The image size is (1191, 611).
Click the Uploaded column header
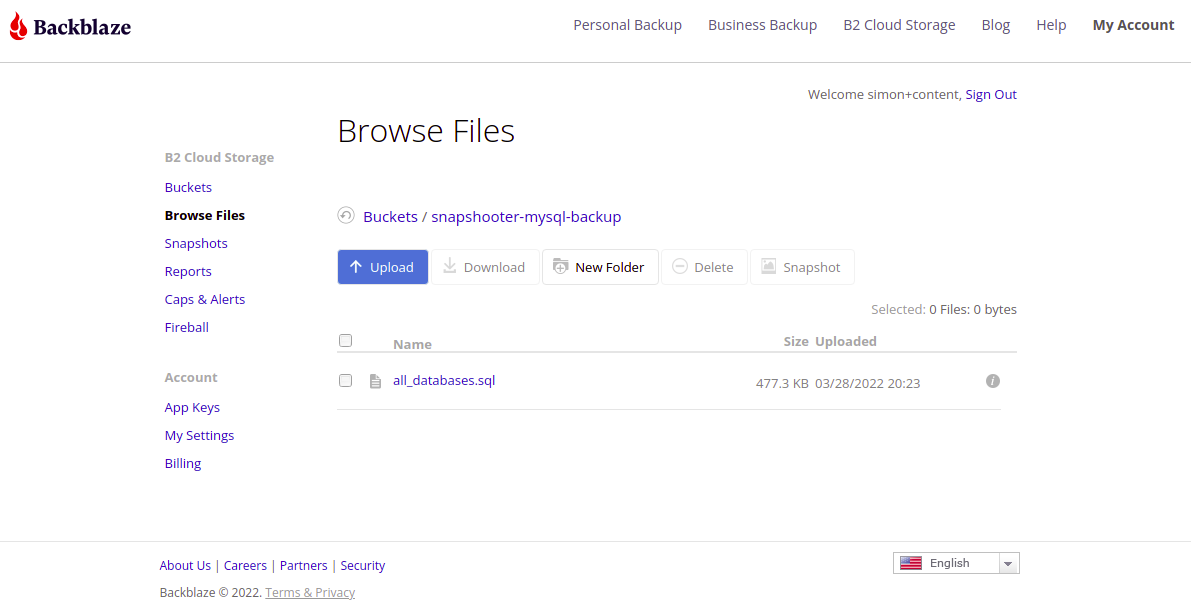pos(846,341)
